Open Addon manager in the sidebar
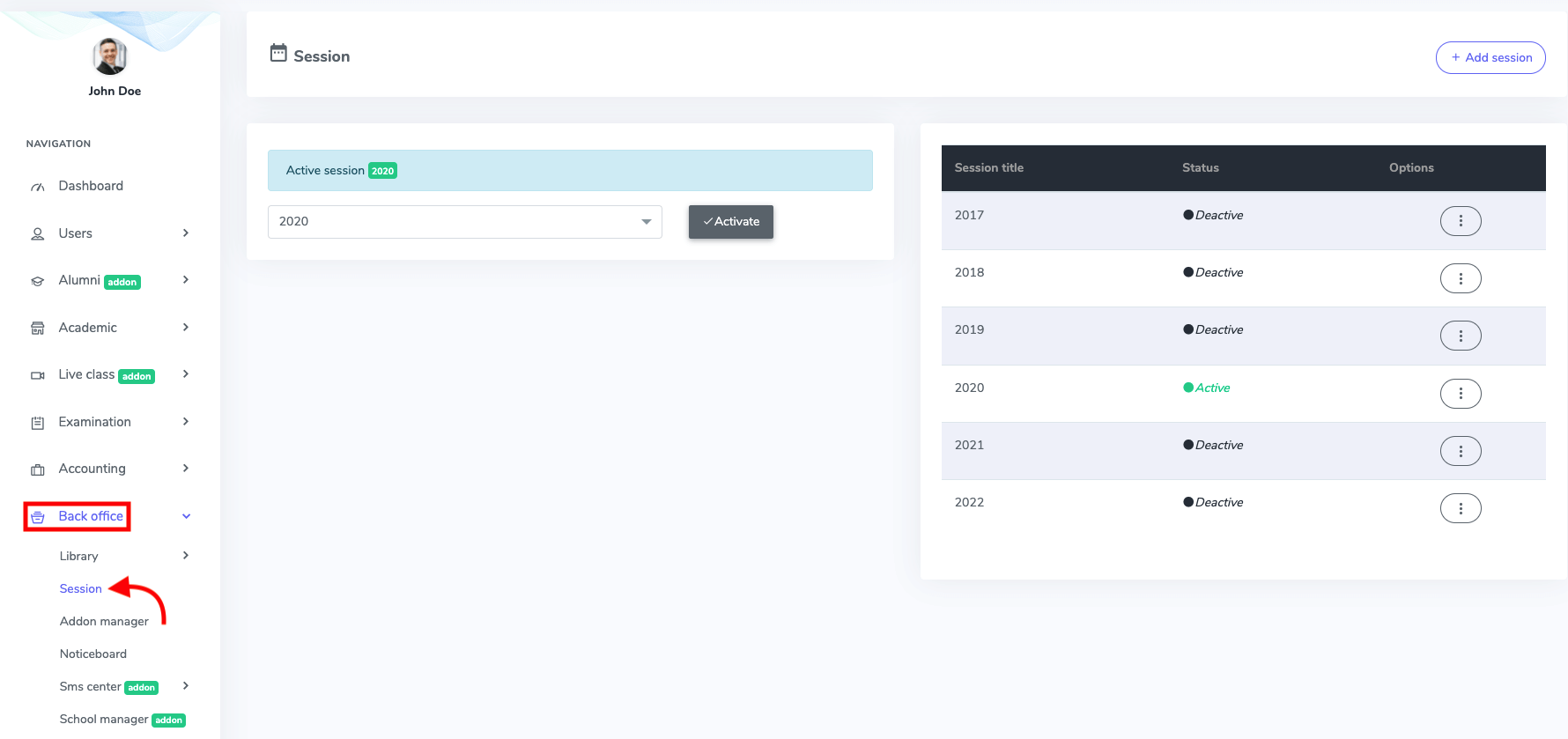This screenshot has height=739, width=1568. pyautogui.click(x=104, y=622)
